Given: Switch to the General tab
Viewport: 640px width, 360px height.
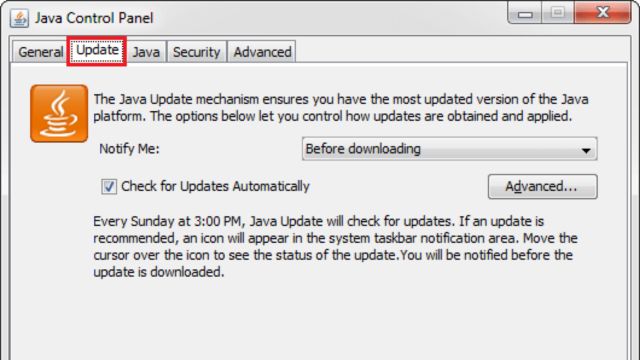Looking at the screenshot, I should pos(40,52).
